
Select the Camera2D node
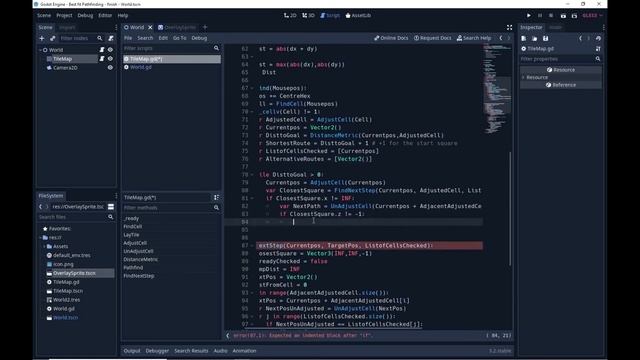[x=65, y=68]
